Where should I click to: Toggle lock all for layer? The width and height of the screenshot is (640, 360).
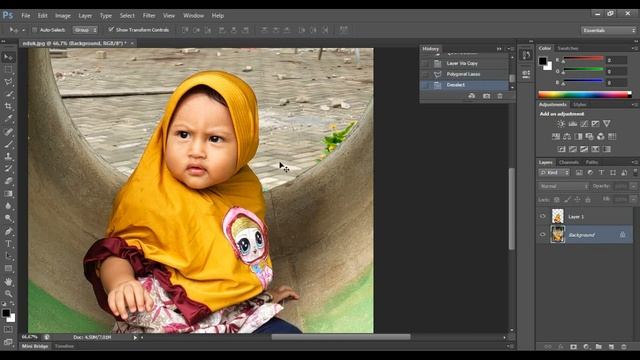point(588,200)
